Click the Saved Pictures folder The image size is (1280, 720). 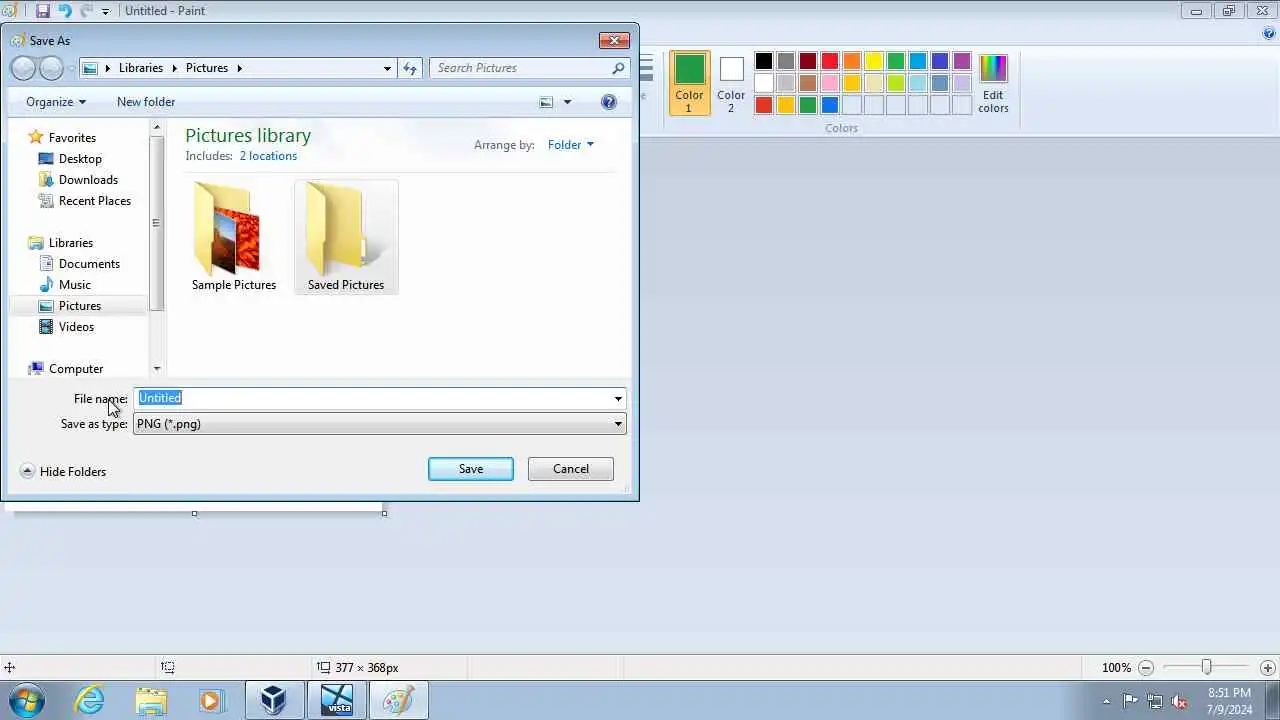point(346,238)
